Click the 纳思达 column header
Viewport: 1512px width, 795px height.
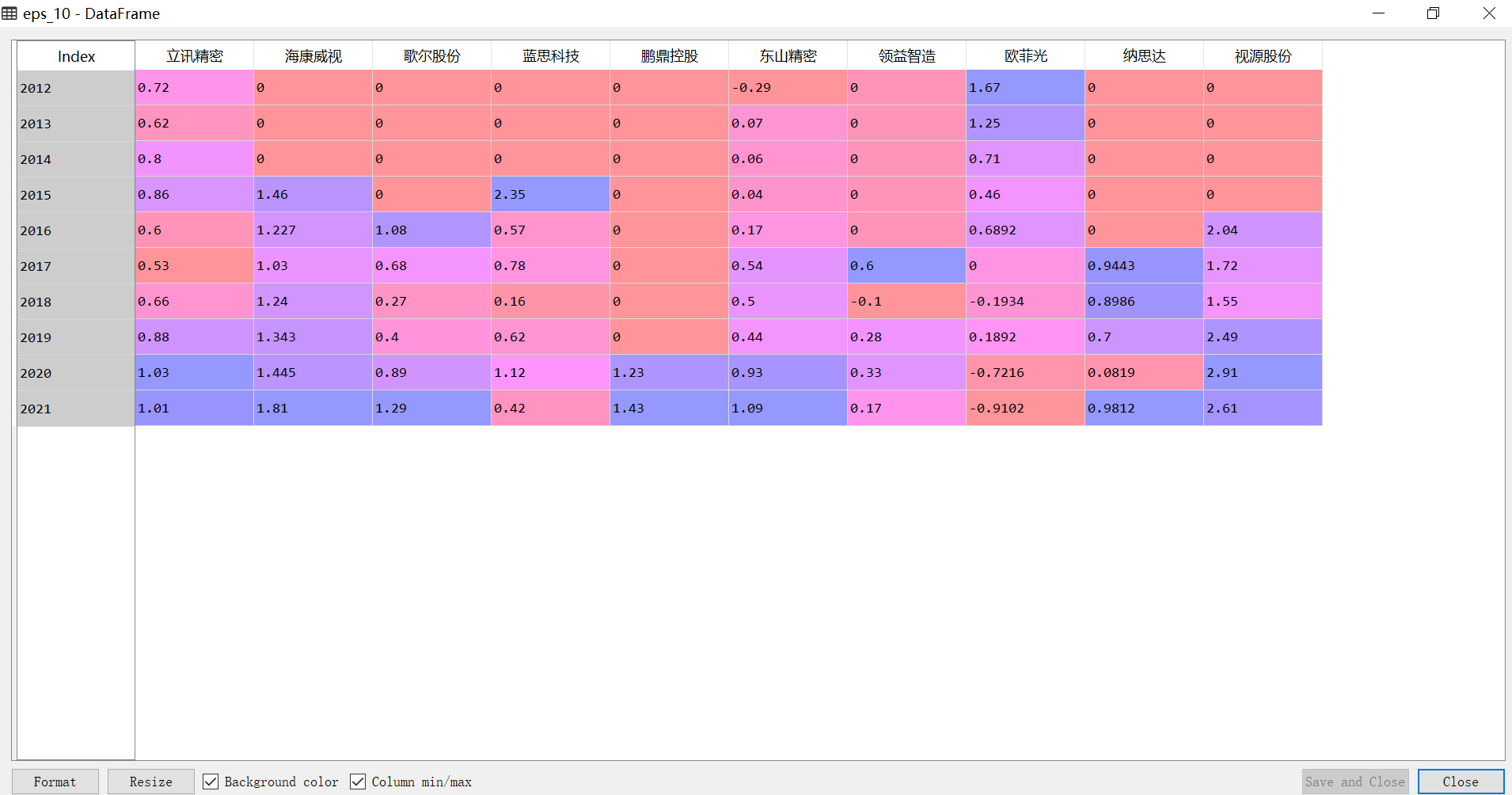pos(1145,56)
